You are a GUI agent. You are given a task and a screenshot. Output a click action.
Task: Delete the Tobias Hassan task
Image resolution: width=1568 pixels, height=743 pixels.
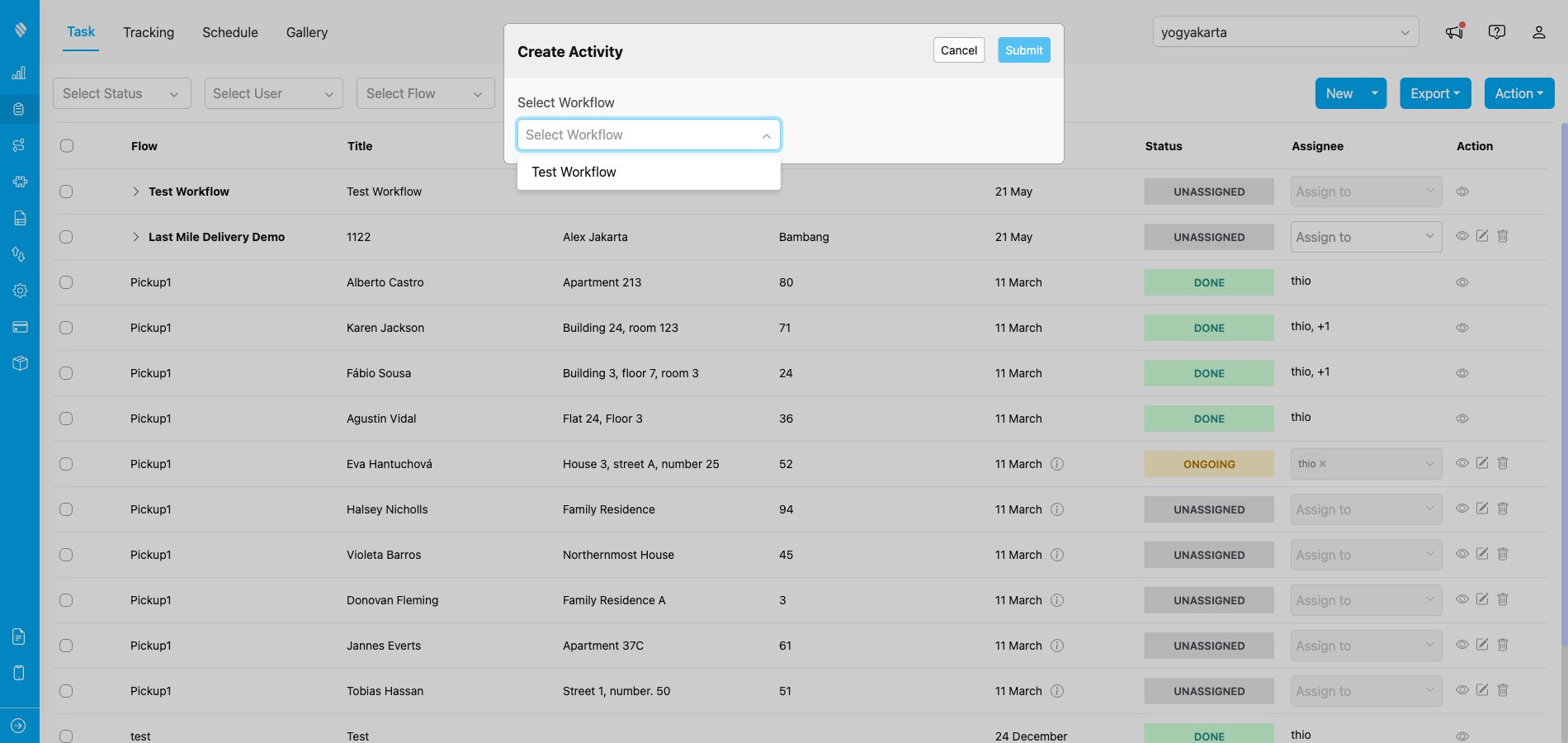click(1503, 690)
